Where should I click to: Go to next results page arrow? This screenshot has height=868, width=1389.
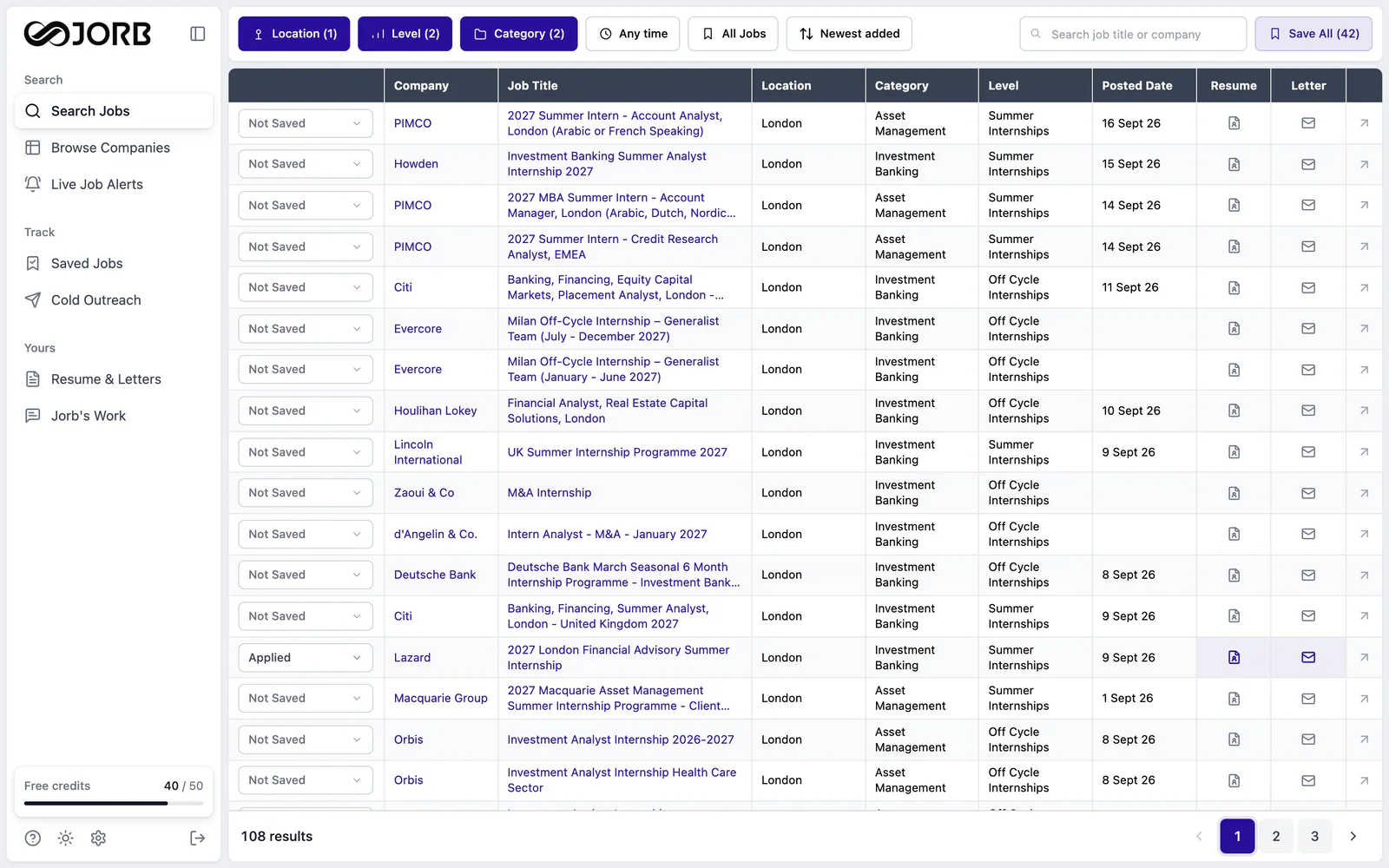1353,837
